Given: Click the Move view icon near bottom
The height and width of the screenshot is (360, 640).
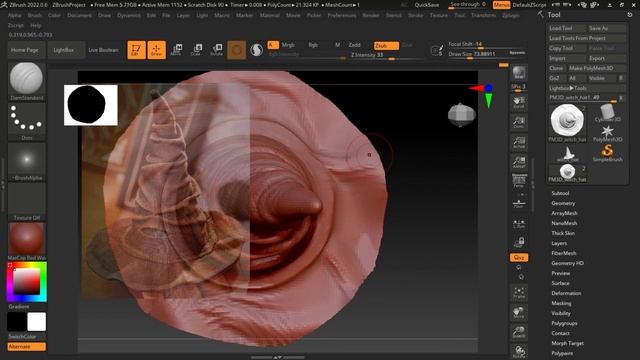Looking at the screenshot, I should click(x=519, y=312).
